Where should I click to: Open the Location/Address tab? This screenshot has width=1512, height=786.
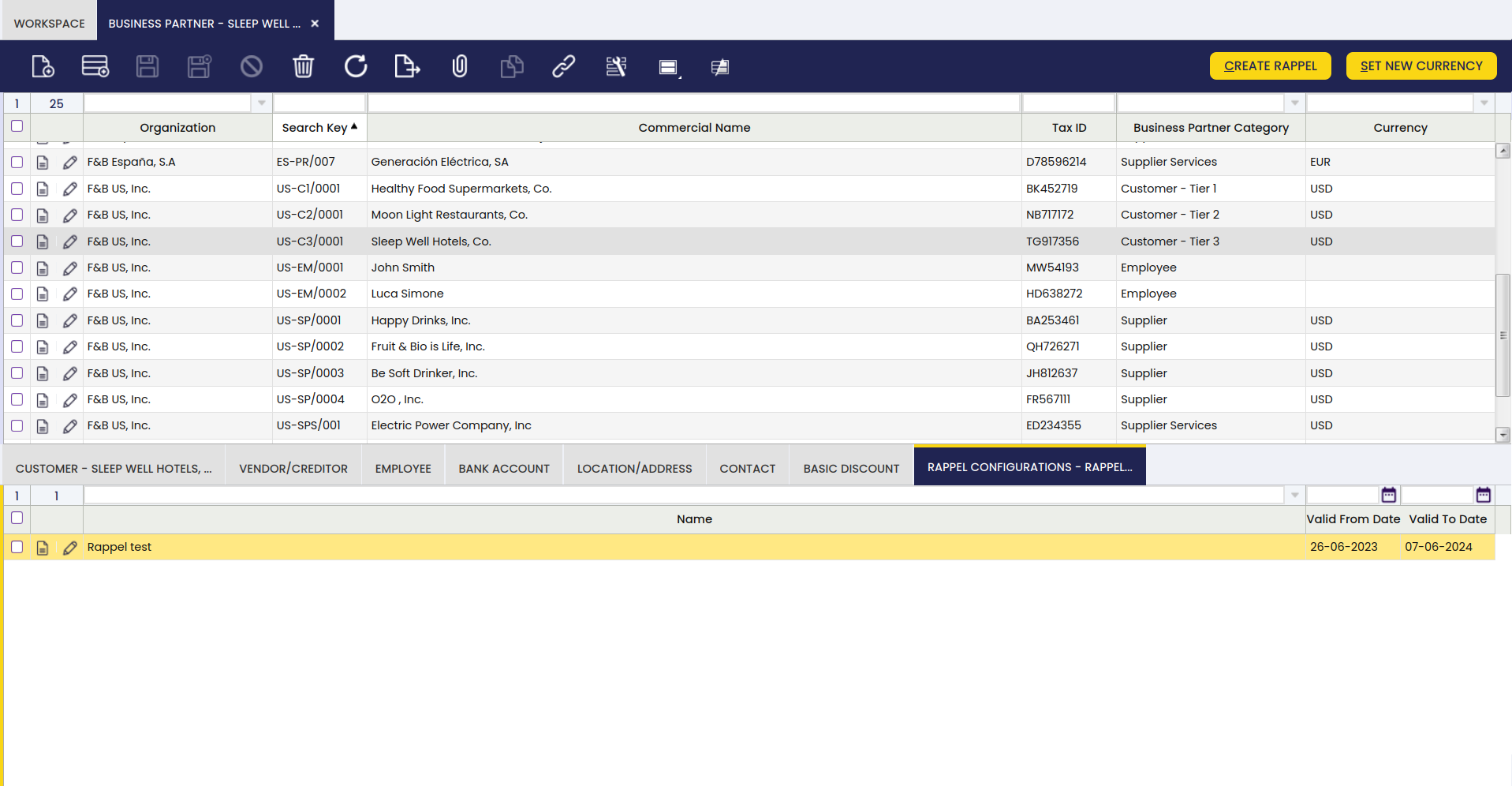point(634,469)
